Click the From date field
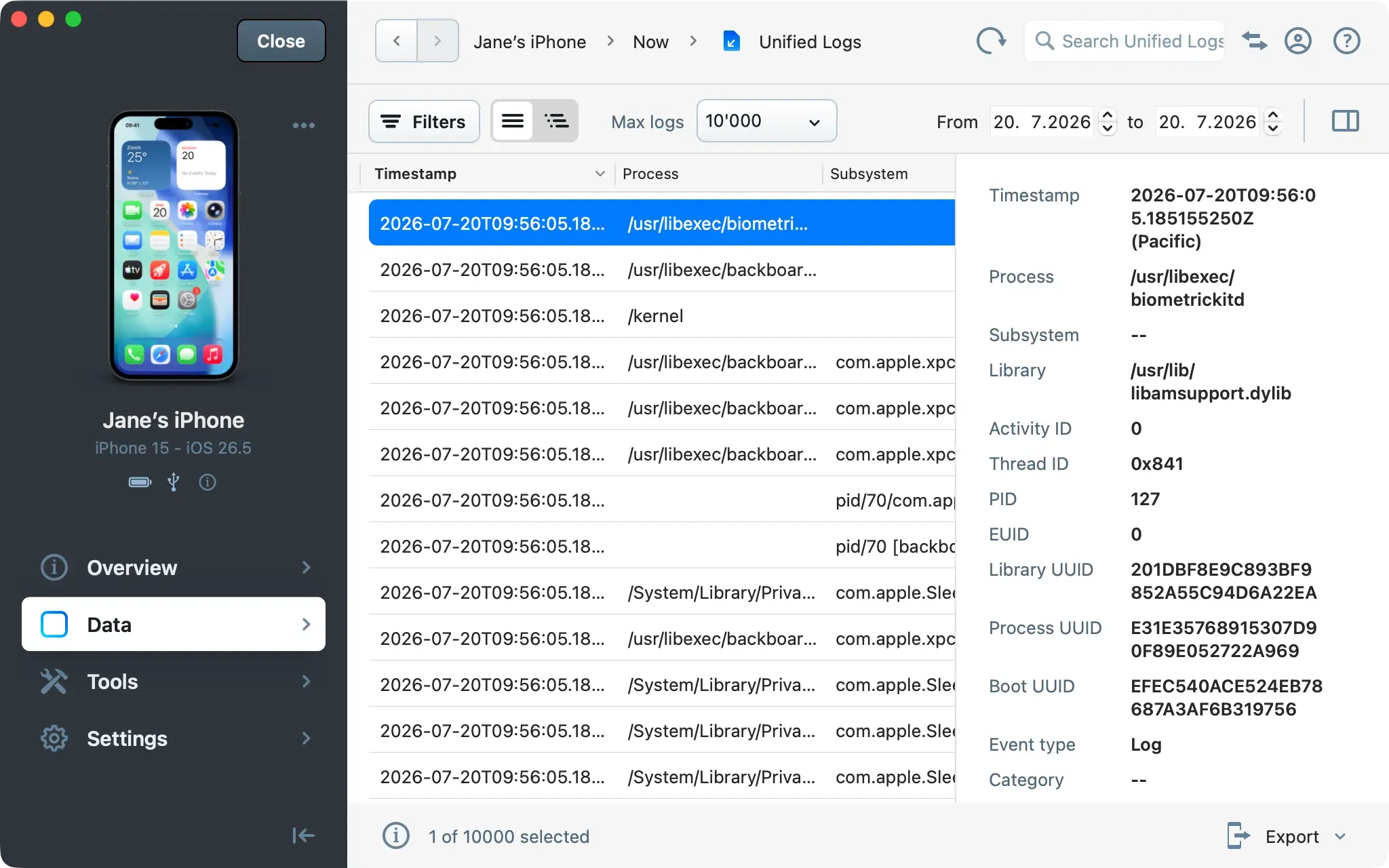 [1042, 121]
